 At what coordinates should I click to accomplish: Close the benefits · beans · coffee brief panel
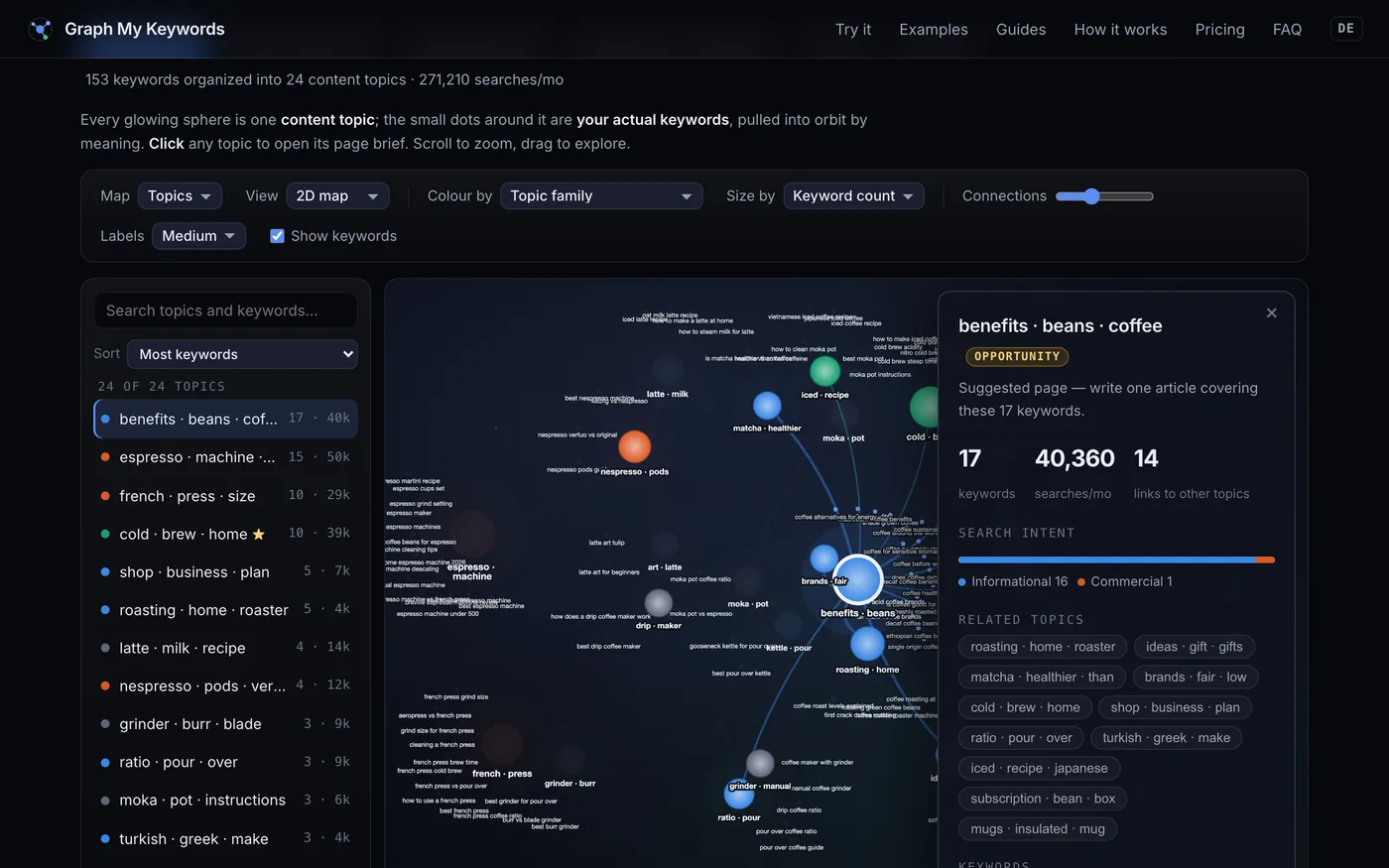[x=1272, y=313]
